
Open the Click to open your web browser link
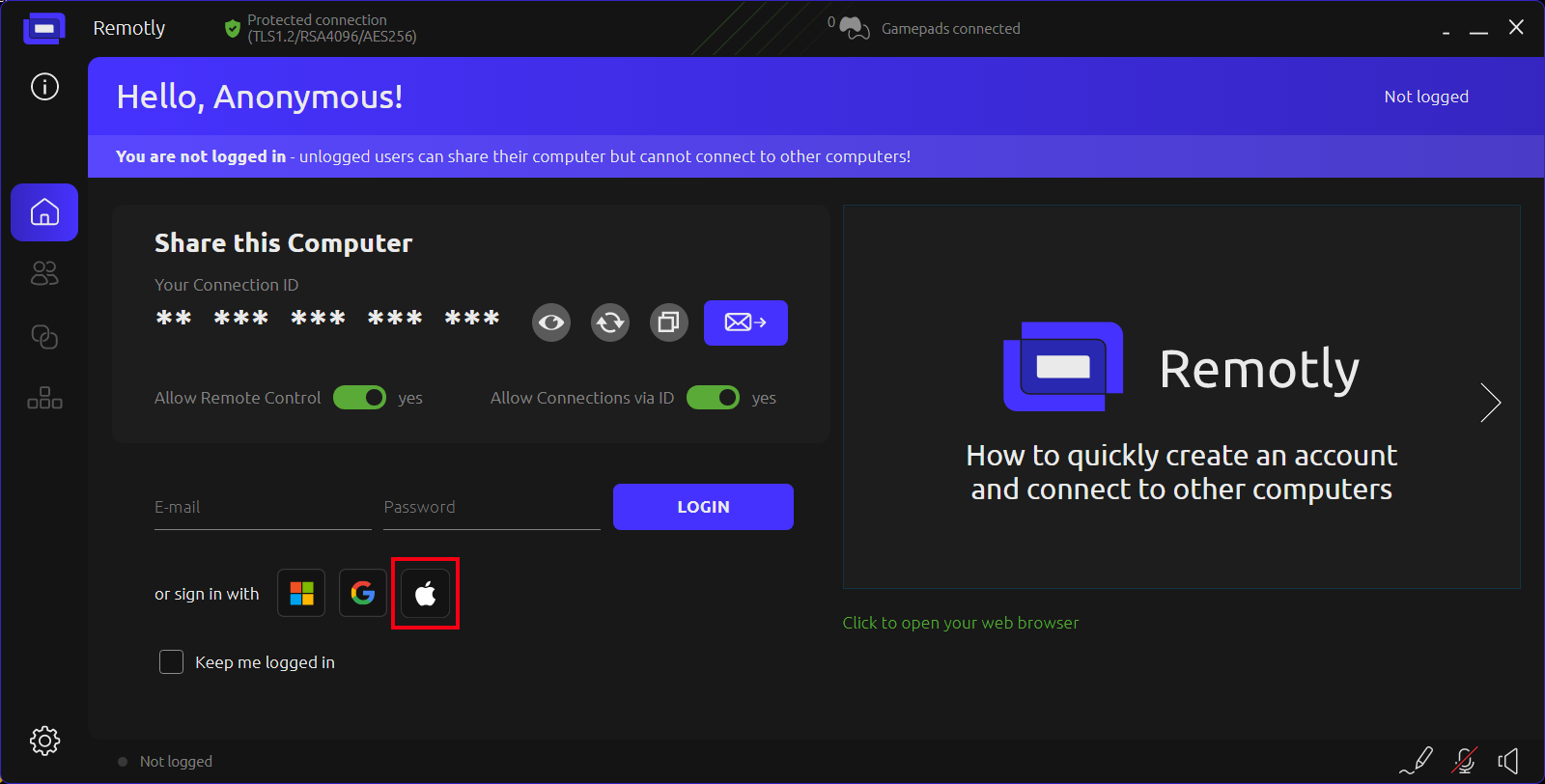coord(961,623)
